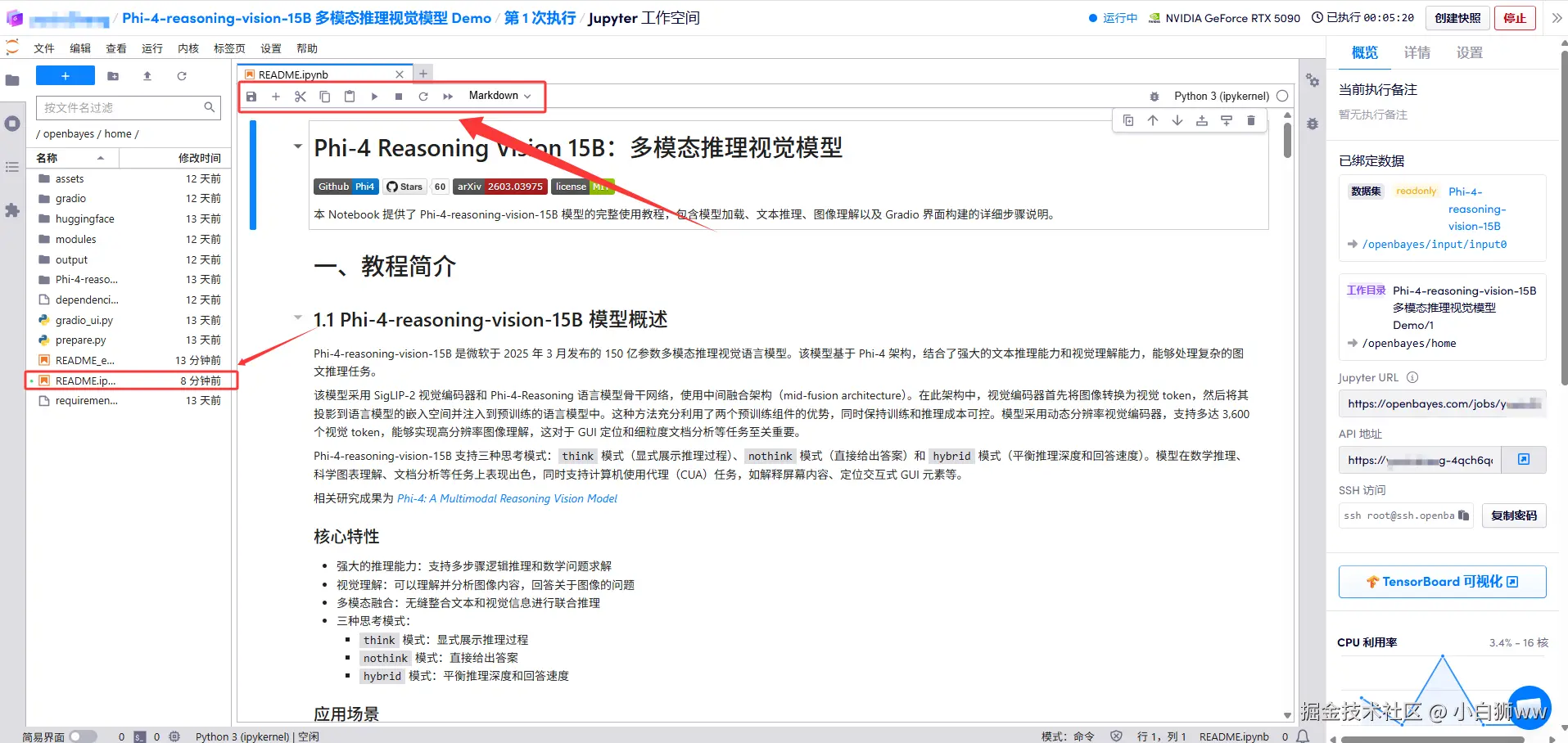Open the notifications bell in the status bar
Image resolution: width=1568 pixels, height=743 pixels.
point(1303,736)
